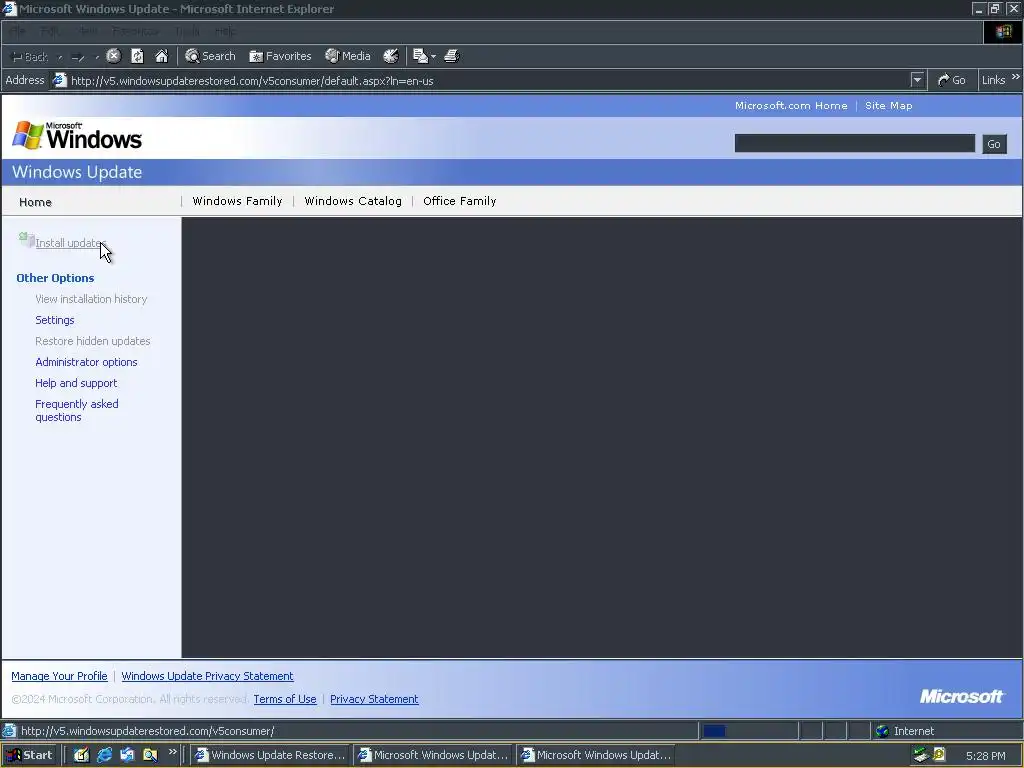
Task: Click the Microsoft search text box
Action: [x=854, y=143]
